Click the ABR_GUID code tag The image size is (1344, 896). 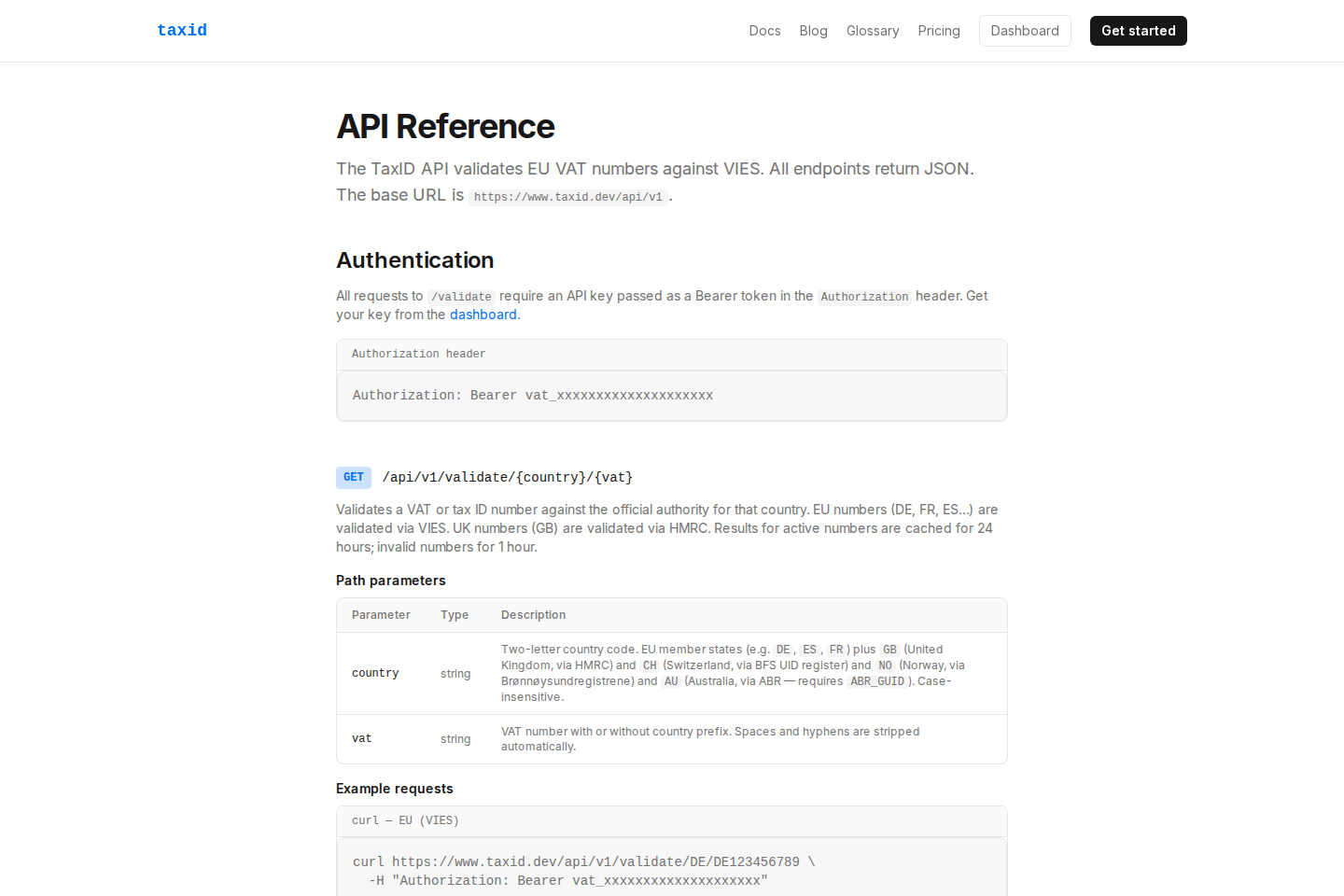[877, 681]
